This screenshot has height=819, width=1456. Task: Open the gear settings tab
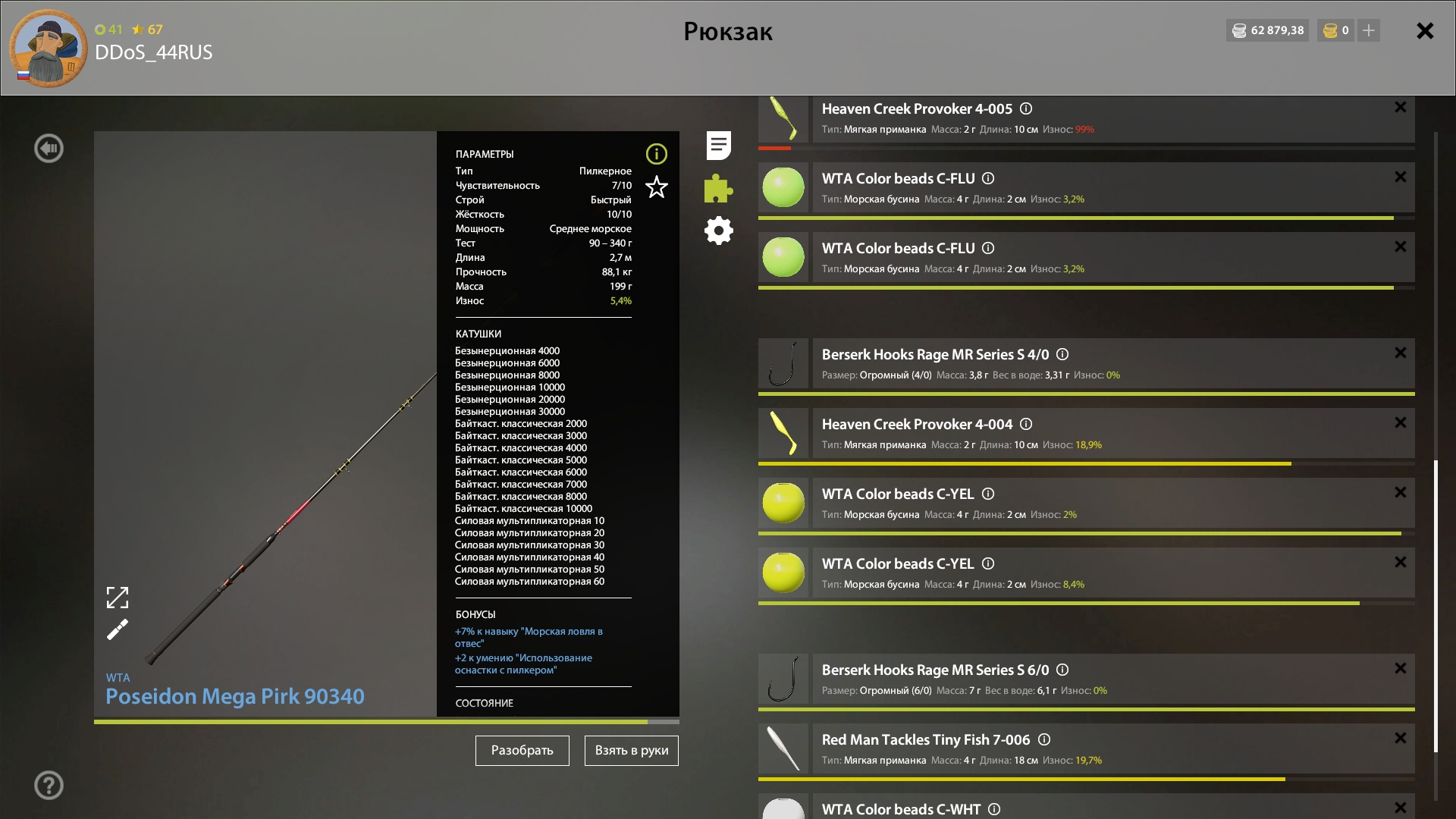pos(718,231)
